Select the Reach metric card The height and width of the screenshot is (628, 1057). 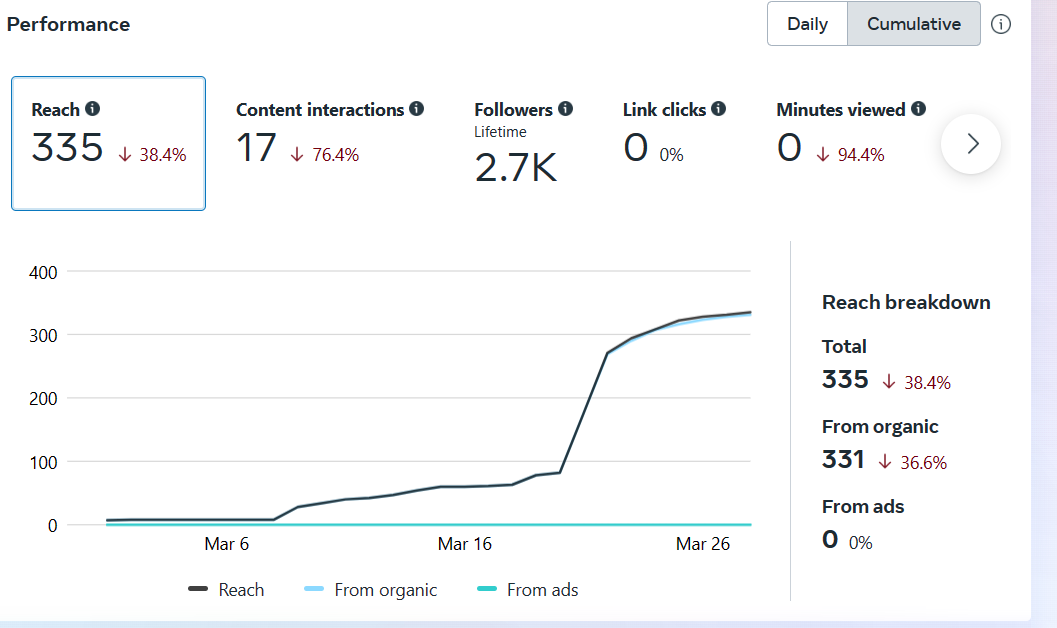pos(108,143)
